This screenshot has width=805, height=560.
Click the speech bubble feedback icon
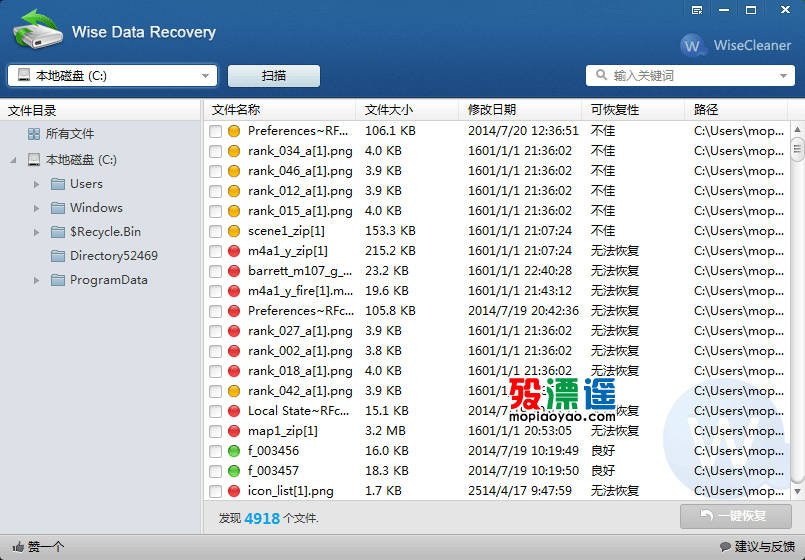[725, 547]
